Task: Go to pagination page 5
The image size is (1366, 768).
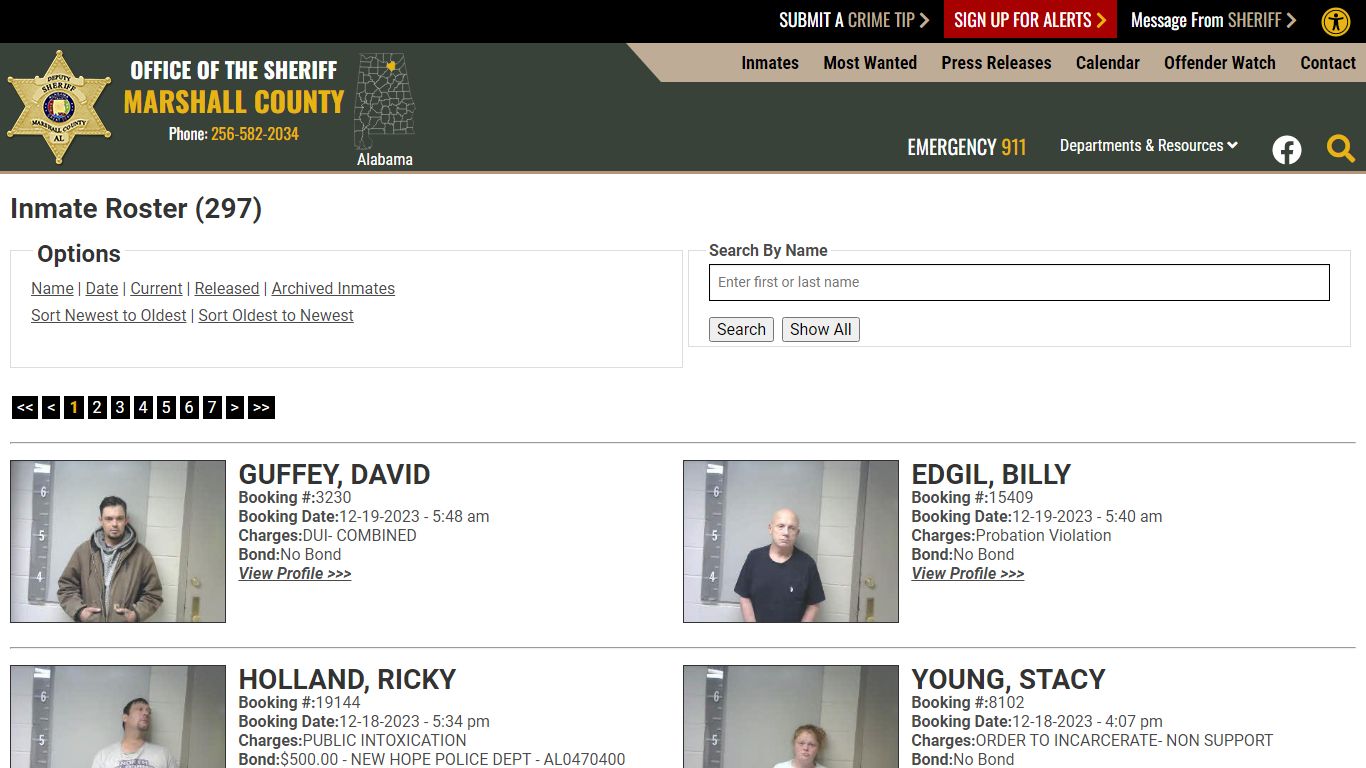Action: pyautogui.click(x=166, y=407)
